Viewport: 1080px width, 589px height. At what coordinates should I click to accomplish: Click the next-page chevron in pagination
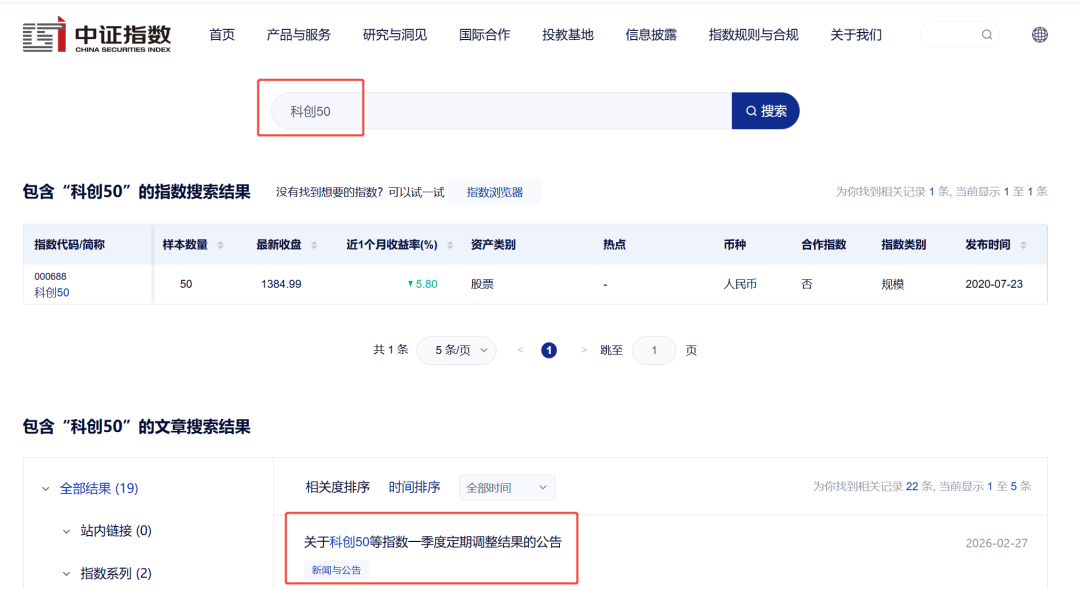point(583,350)
